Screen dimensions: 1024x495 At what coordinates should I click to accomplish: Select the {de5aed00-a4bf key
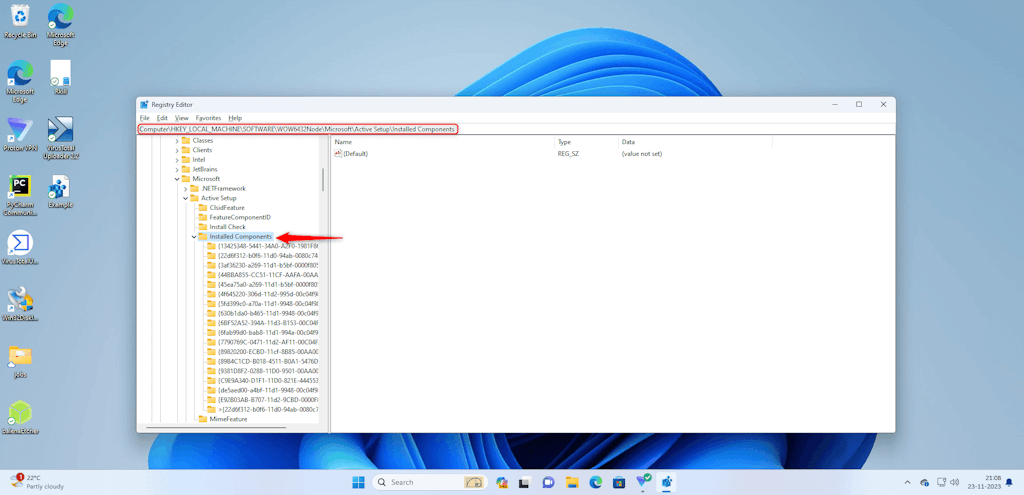[x=268, y=390]
